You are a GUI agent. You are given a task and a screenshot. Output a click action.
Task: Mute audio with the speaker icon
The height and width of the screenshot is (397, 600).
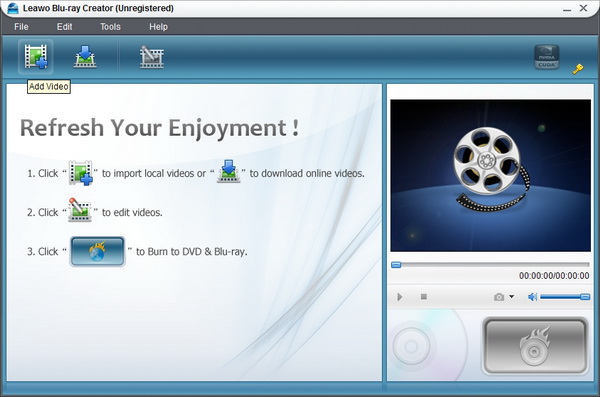532,297
